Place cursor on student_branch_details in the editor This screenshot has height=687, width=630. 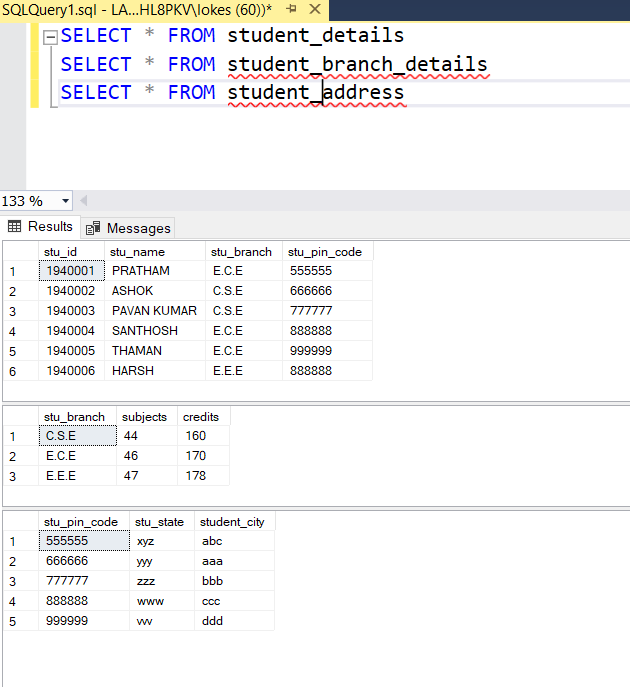(357, 65)
